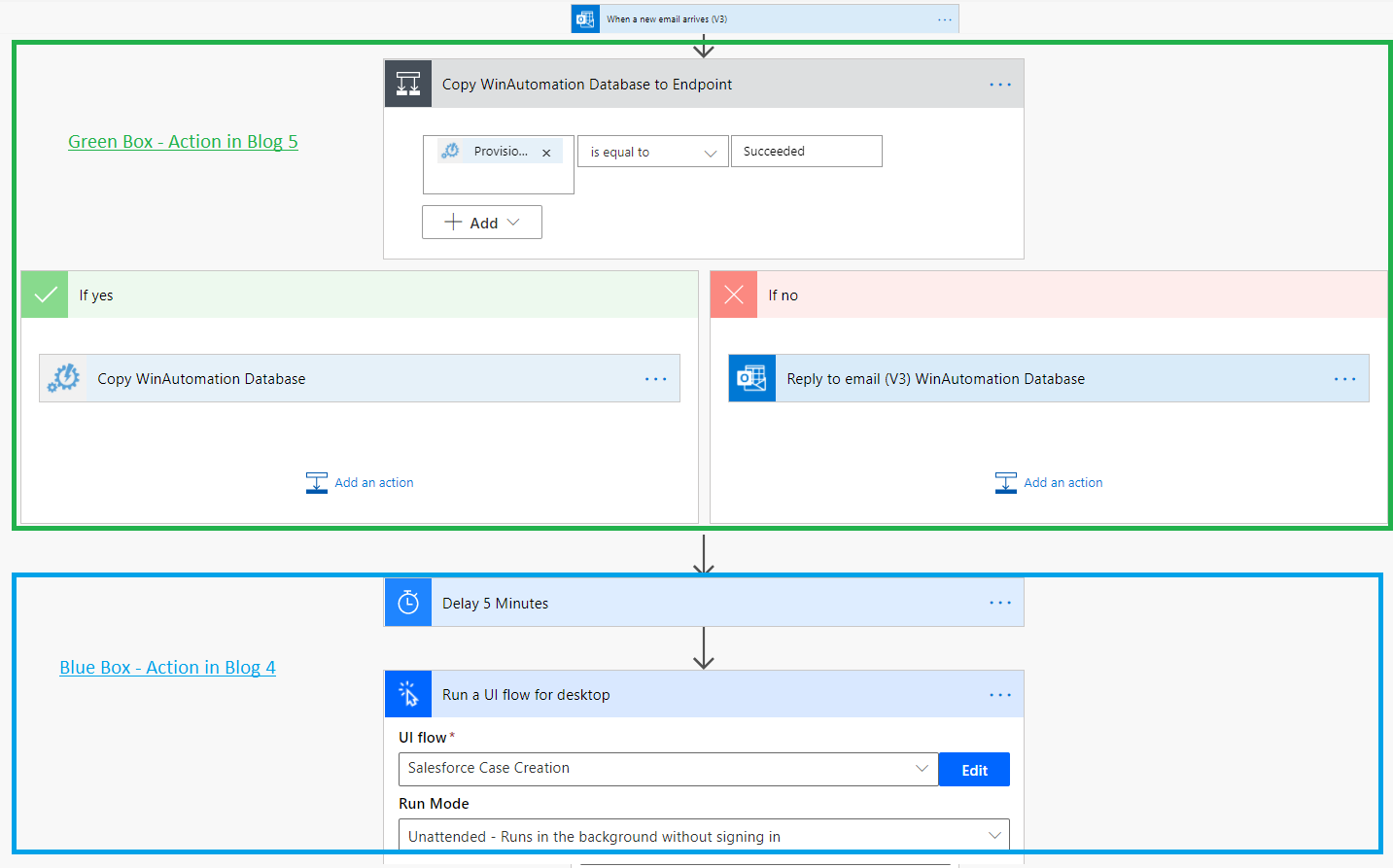The width and height of the screenshot is (1393, 868).
Task: Click the Edit button beside UI flow
Action: coord(974,770)
